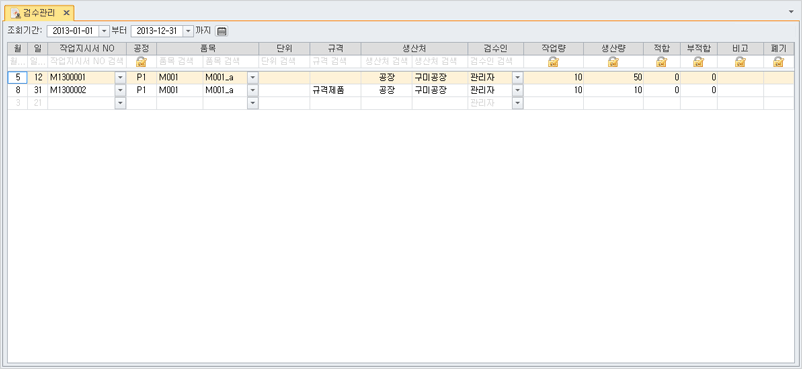Viewport: 802px width, 369px height.
Task: Click the 구미공장 cell in M1300001 row
Action: (x=439, y=78)
